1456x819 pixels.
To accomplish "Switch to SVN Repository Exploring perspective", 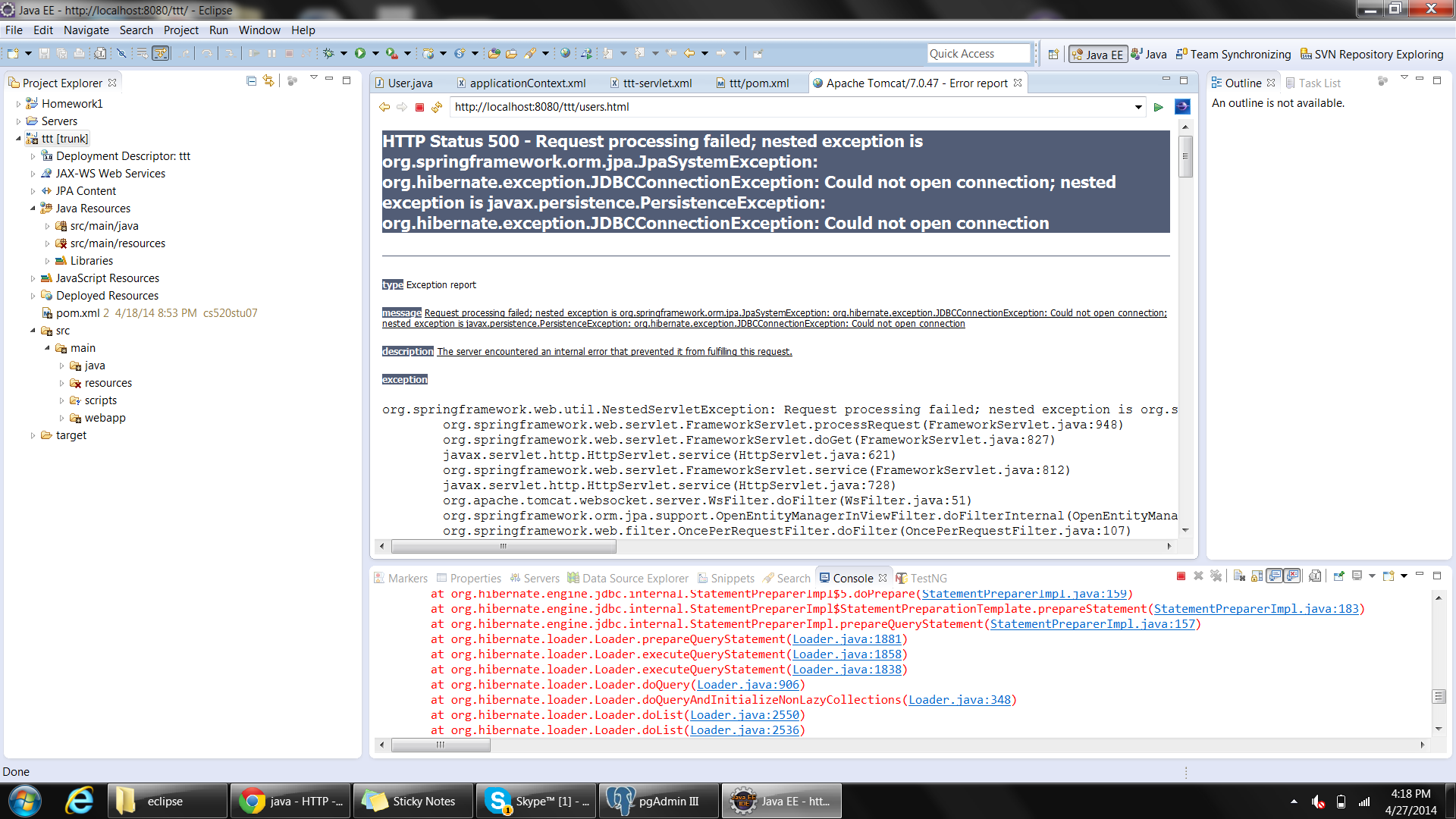I will 1371,55.
